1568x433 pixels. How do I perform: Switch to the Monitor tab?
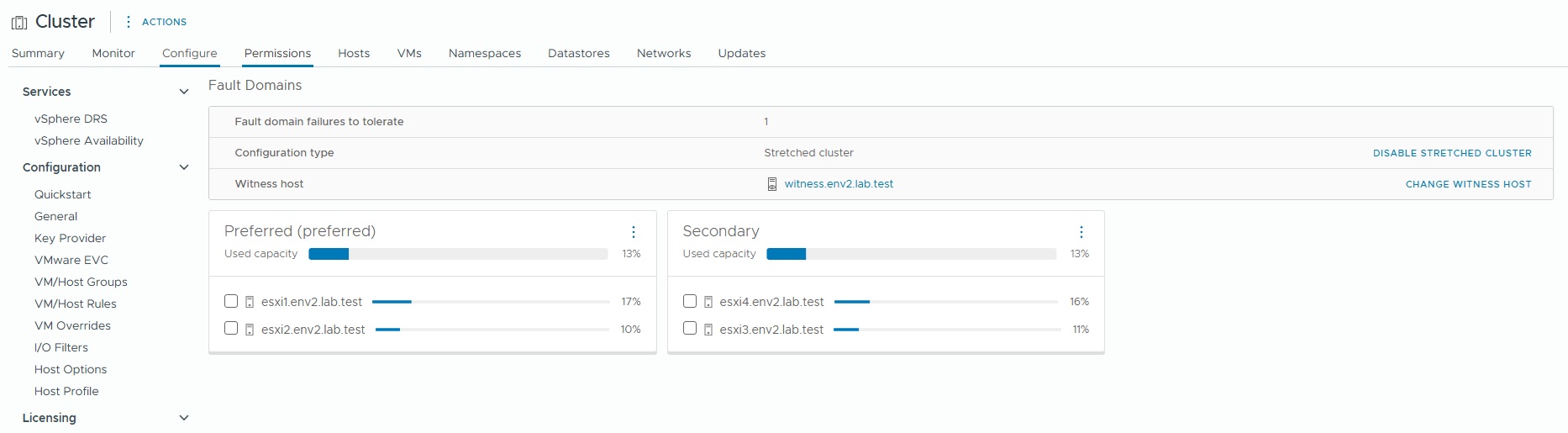pos(113,53)
